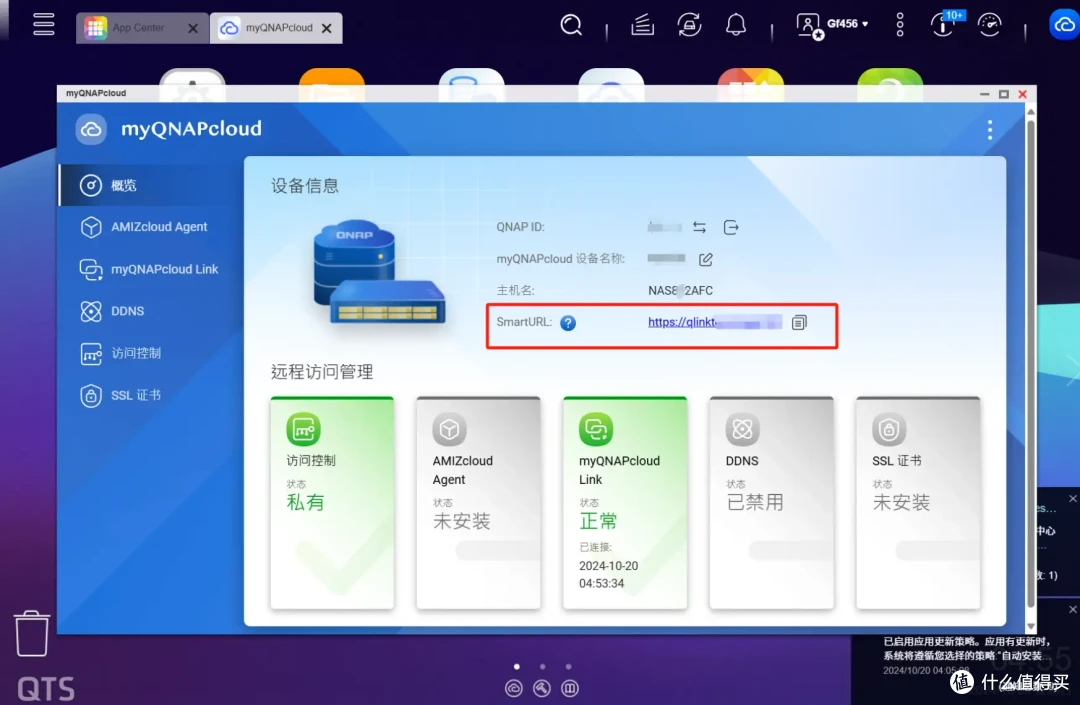Open myQNAPcloud Link in the sidebar

(148, 269)
